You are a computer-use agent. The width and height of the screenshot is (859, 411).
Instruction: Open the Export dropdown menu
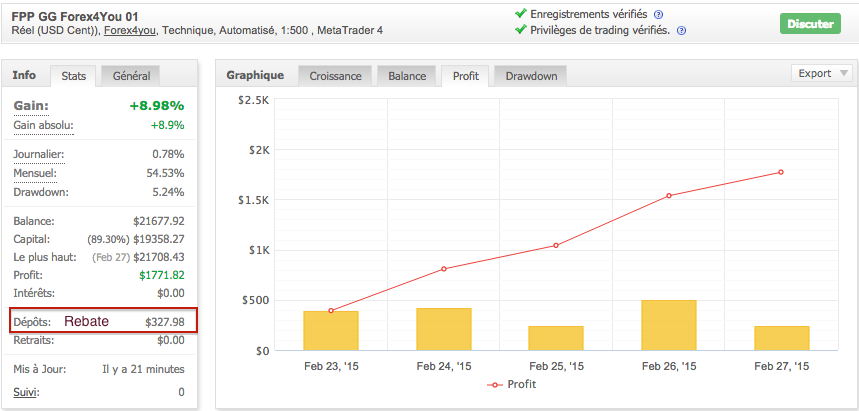821,73
